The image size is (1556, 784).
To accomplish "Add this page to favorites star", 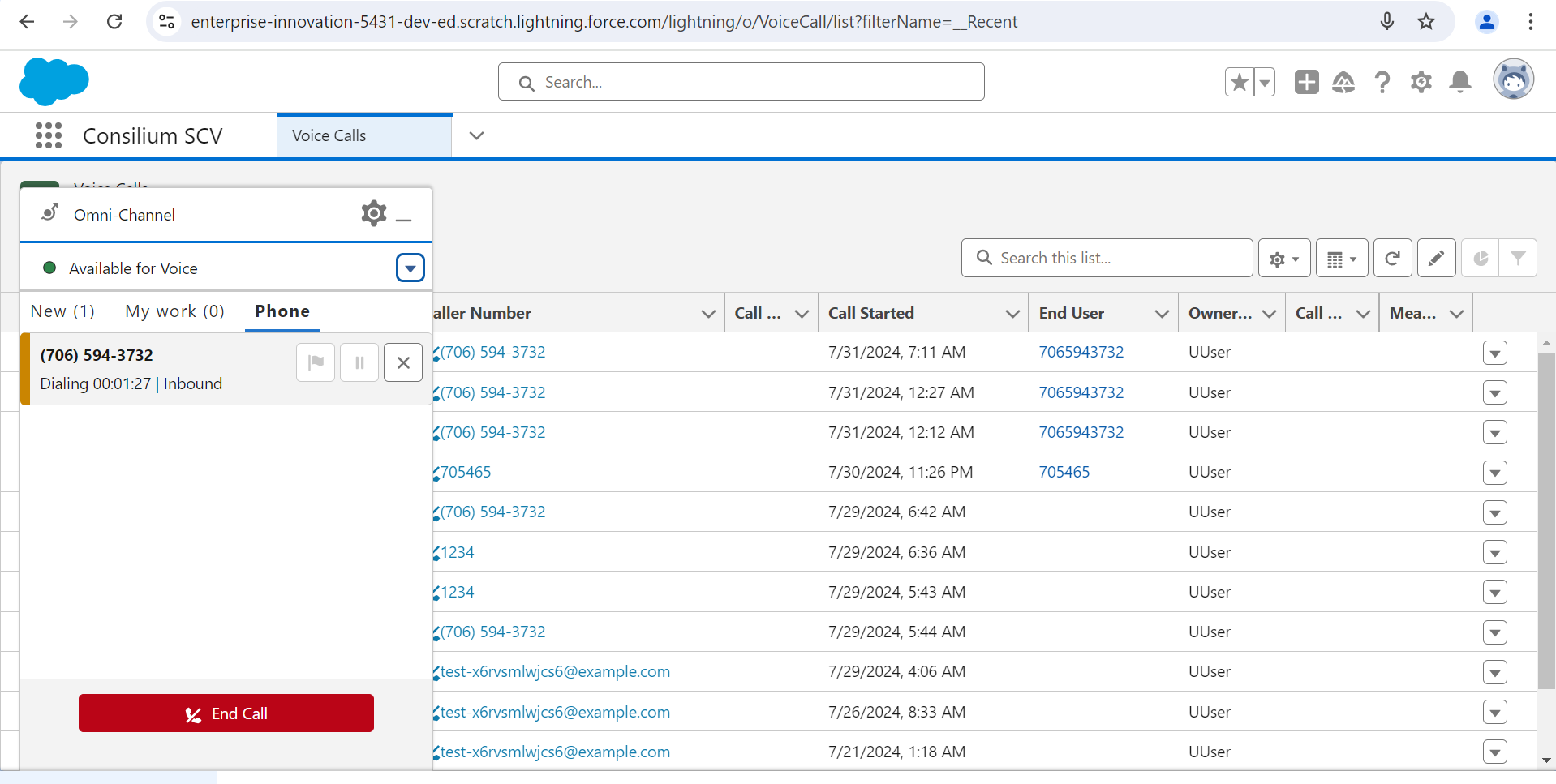I will [x=1239, y=82].
